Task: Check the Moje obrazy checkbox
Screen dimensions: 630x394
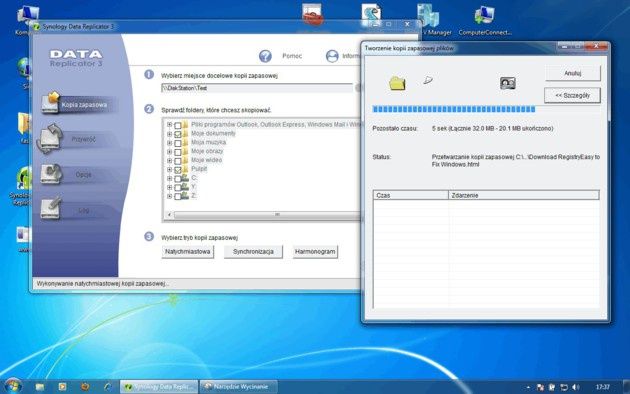Action: click(178, 152)
